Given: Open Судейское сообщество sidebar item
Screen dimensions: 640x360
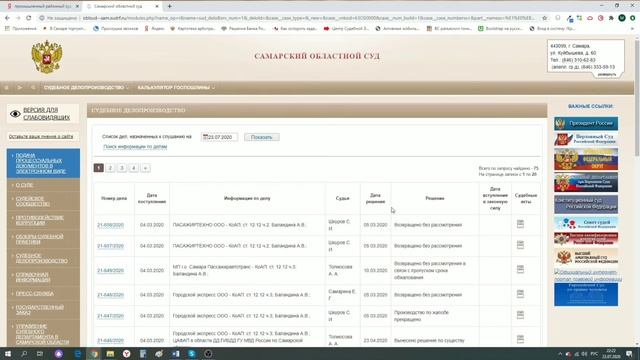Looking at the screenshot, I should click(32, 201).
